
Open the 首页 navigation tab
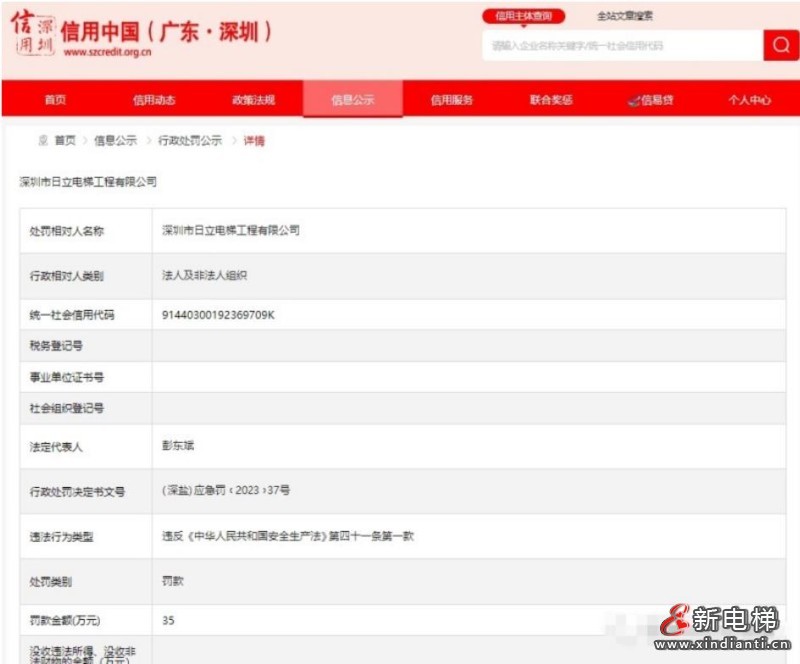click(55, 100)
